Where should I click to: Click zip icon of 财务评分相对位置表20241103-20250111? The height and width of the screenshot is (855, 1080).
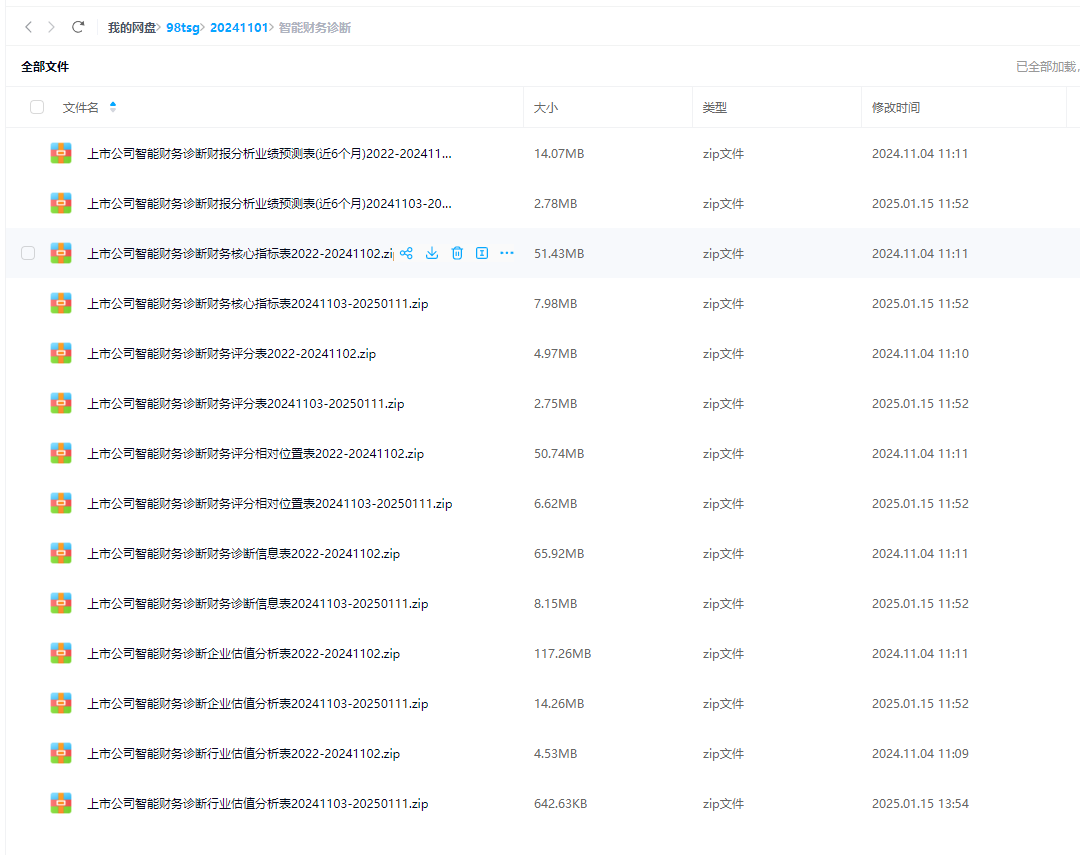(x=61, y=503)
